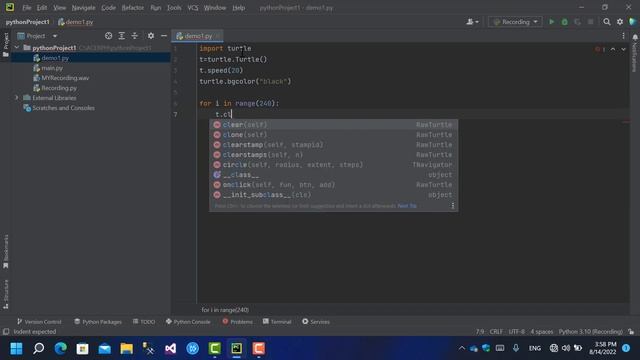Select main.py in Project tree
640x360 pixels.
(x=52, y=68)
